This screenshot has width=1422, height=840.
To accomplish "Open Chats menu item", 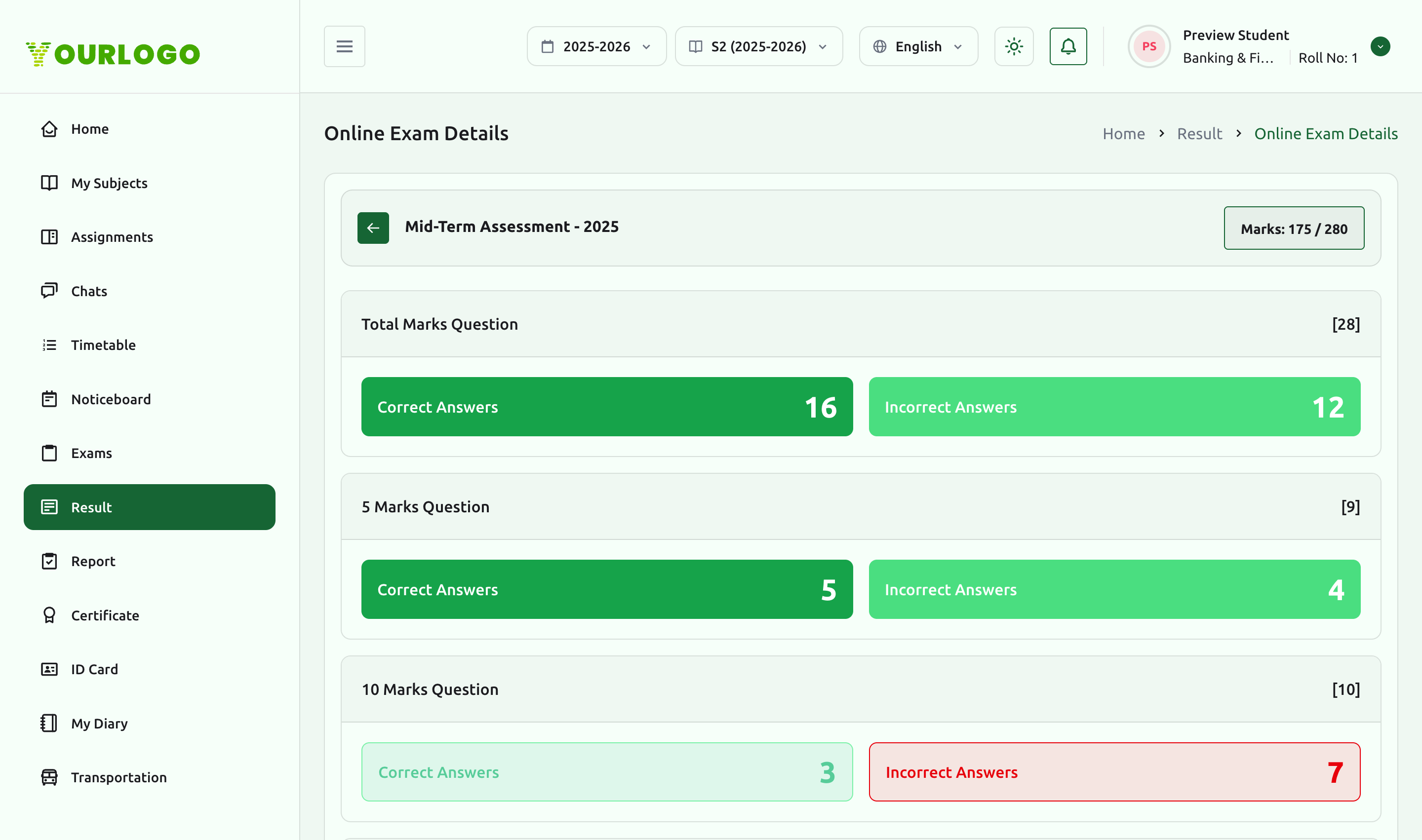I will pos(150,291).
